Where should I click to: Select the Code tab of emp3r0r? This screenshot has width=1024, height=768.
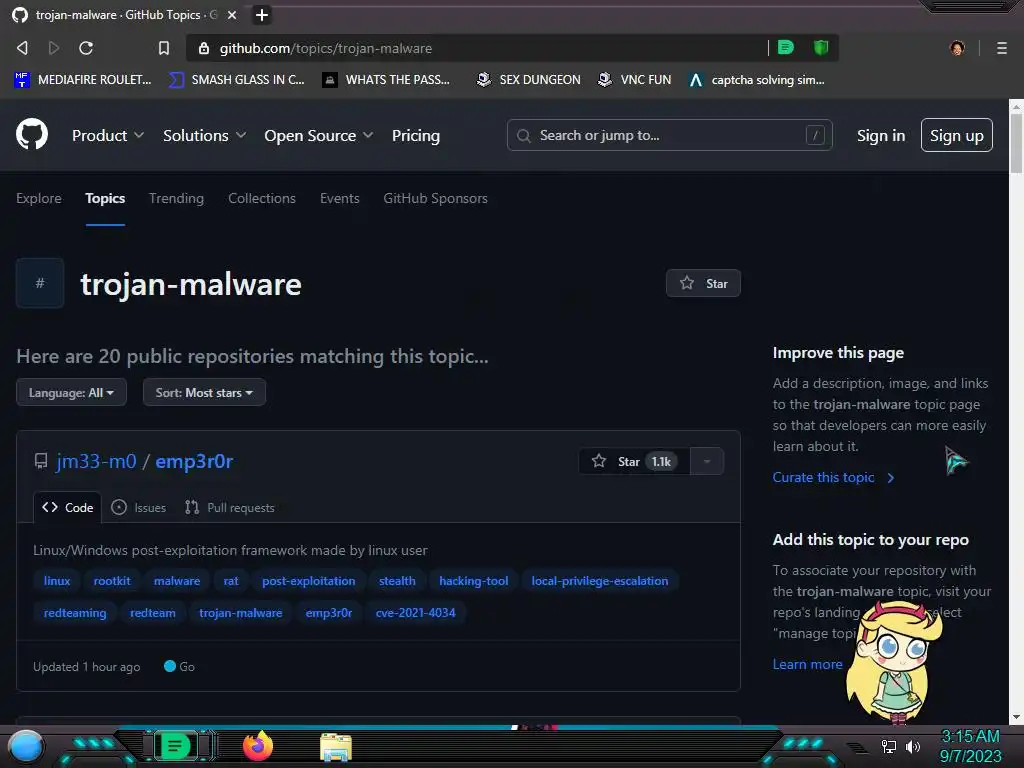click(67, 507)
